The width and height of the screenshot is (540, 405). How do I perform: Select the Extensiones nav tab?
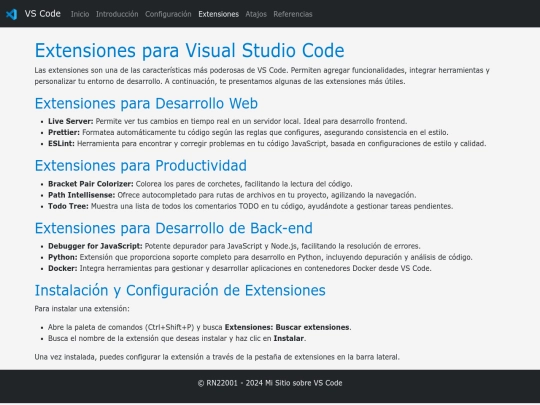218,14
